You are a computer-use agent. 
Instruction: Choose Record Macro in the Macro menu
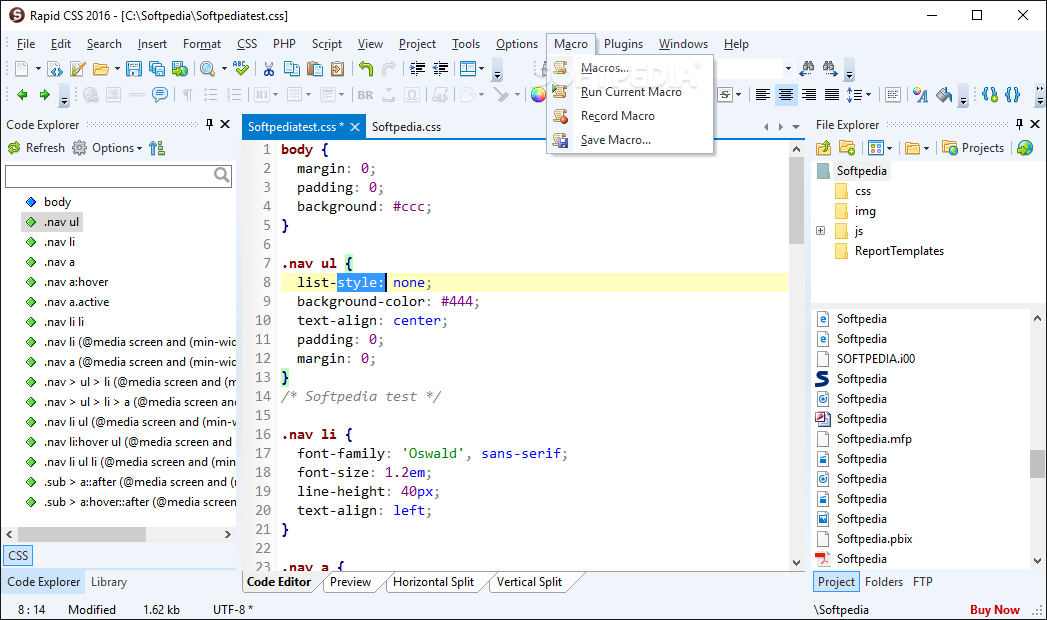click(x=630, y=116)
